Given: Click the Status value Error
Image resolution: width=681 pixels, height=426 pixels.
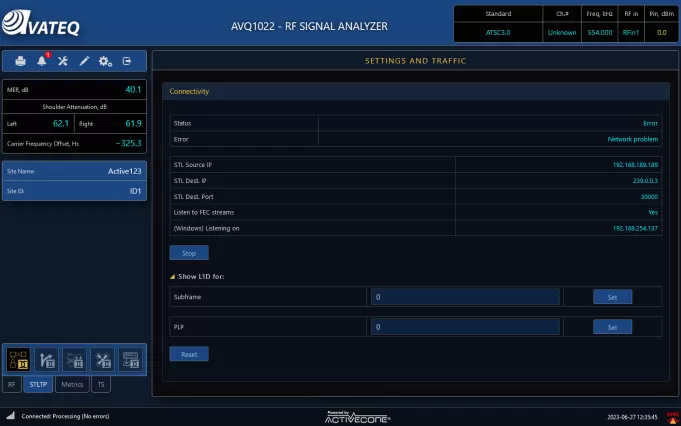Looking at the screenshot, I should pos(651,123).
